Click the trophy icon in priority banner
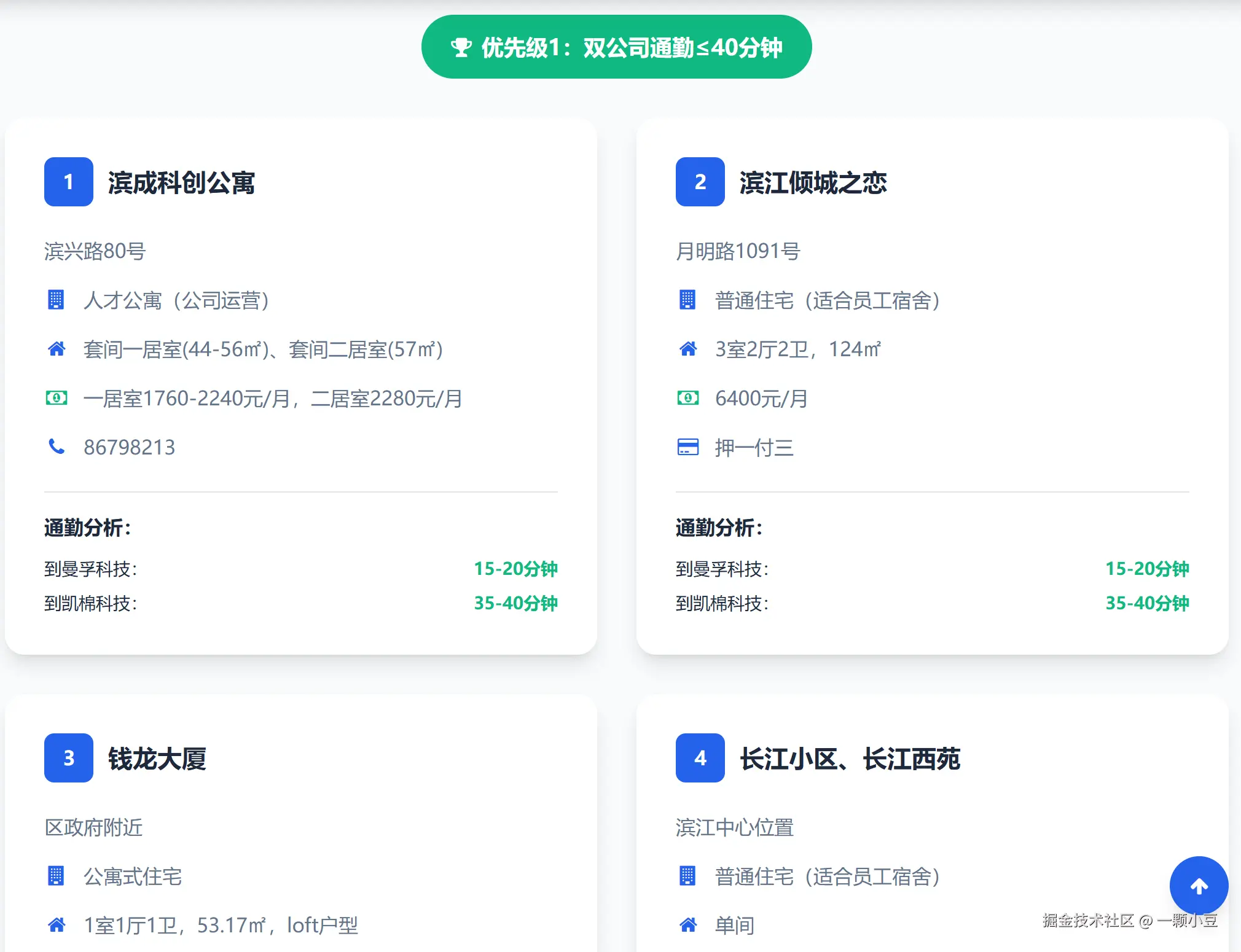This screenshot has height=952, width=1241. (x=461, y=47)
